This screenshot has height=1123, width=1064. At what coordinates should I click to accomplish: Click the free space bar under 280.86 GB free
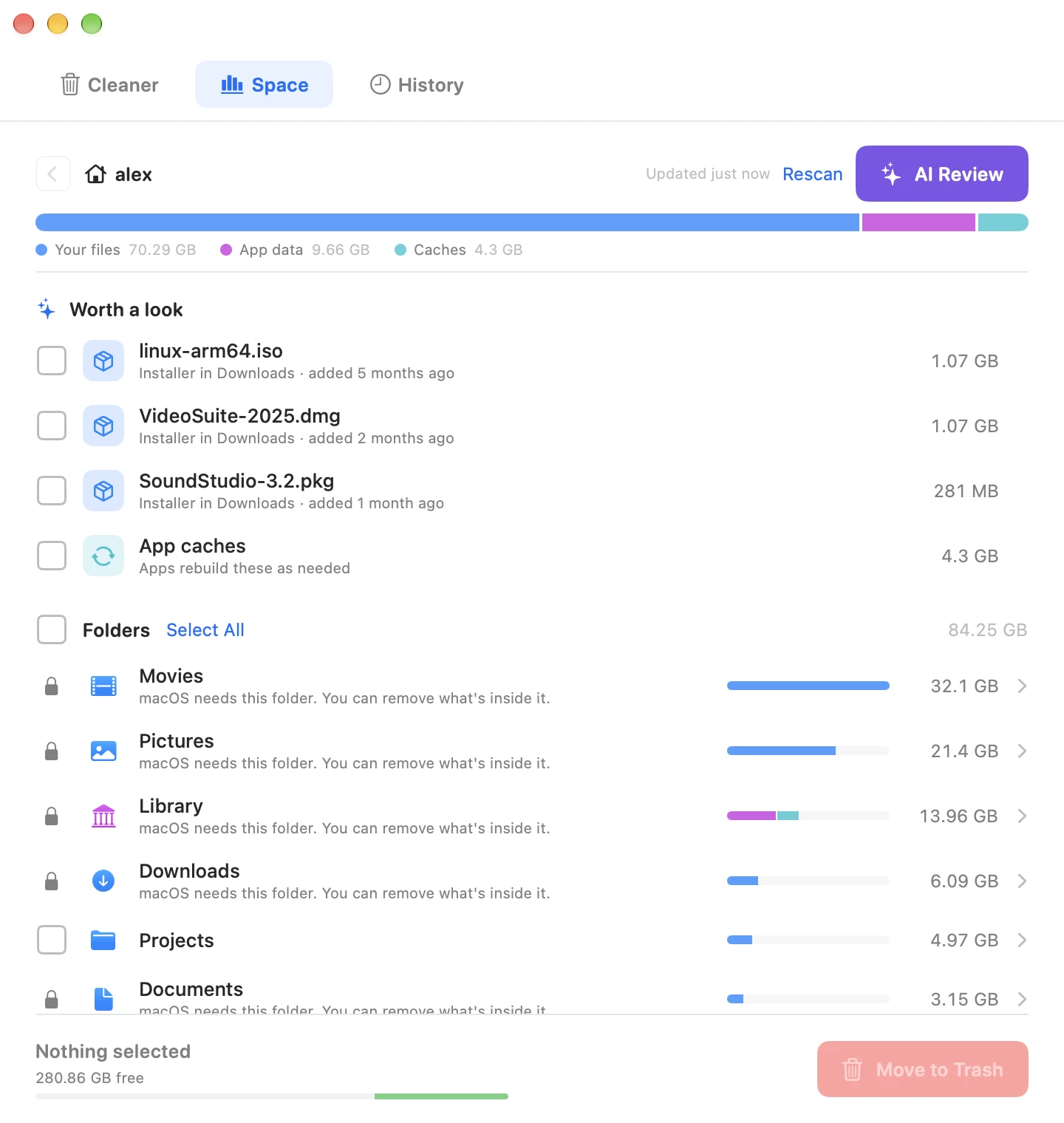(272, 1096)
